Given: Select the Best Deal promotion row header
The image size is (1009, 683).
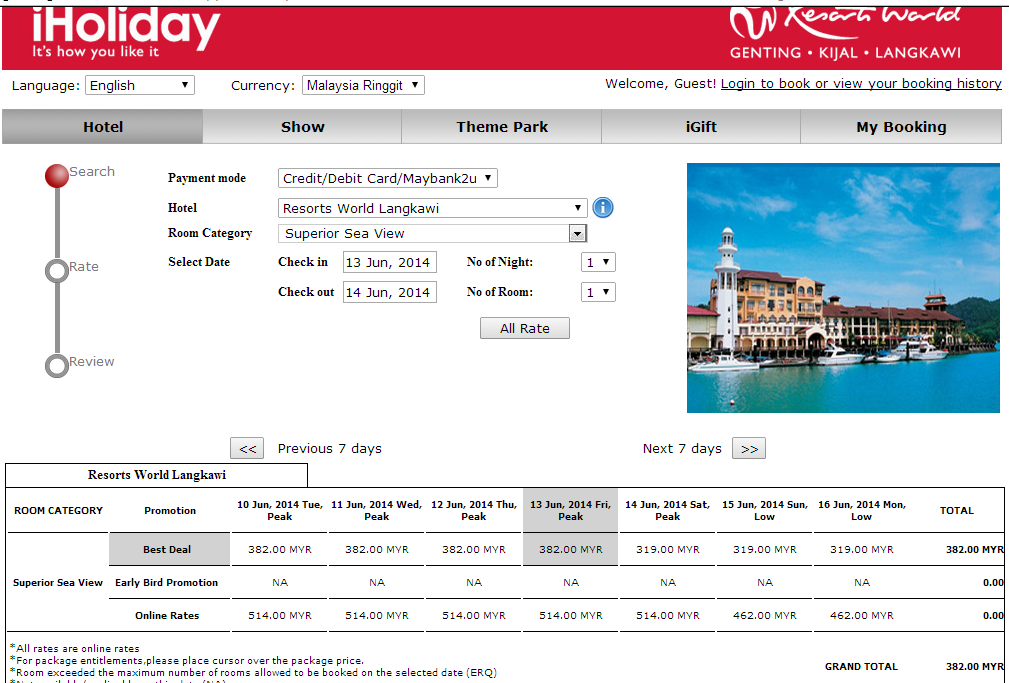Looking at the screenshot, I should tap(169, 549).
